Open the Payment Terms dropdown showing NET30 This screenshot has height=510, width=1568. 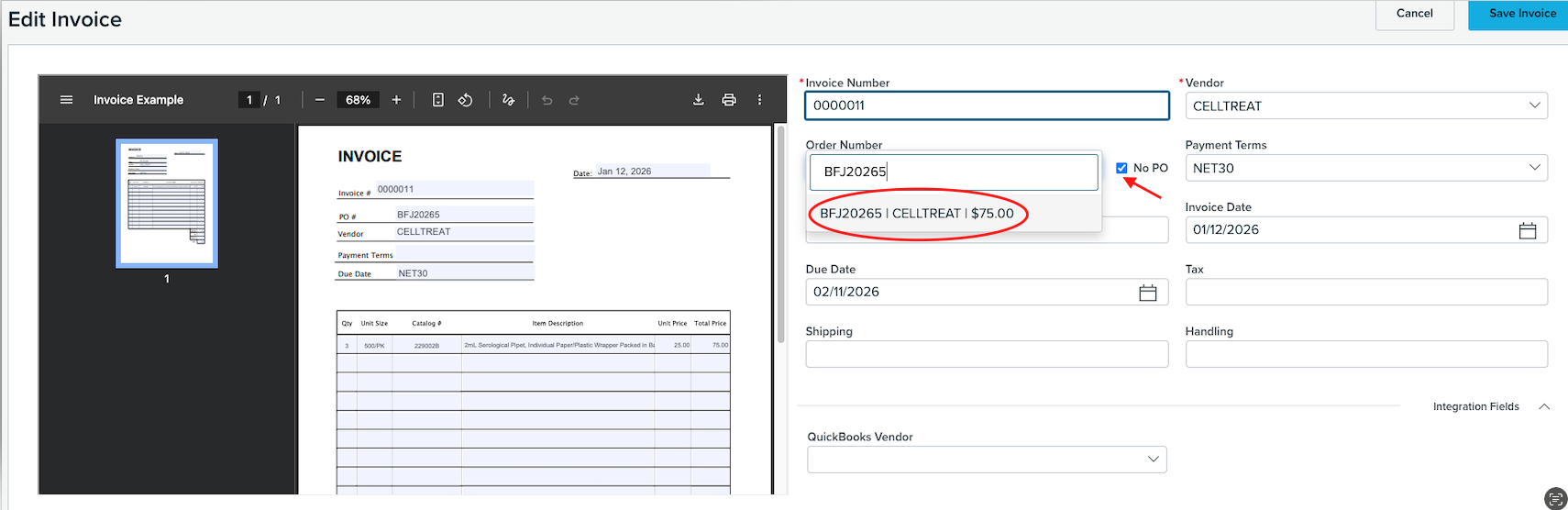click(x=1366, y=168)
